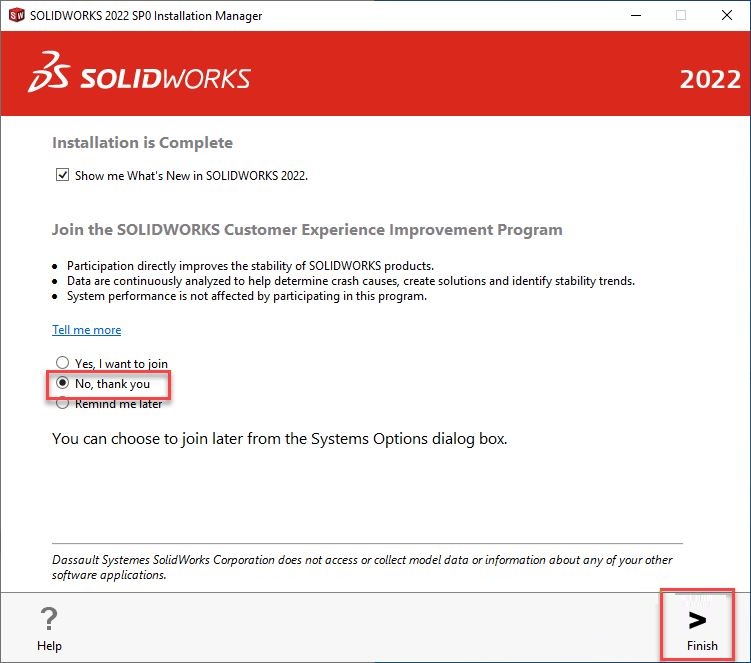Click the What's New in SOLIDWORKS 2022 label

point(191,176)
